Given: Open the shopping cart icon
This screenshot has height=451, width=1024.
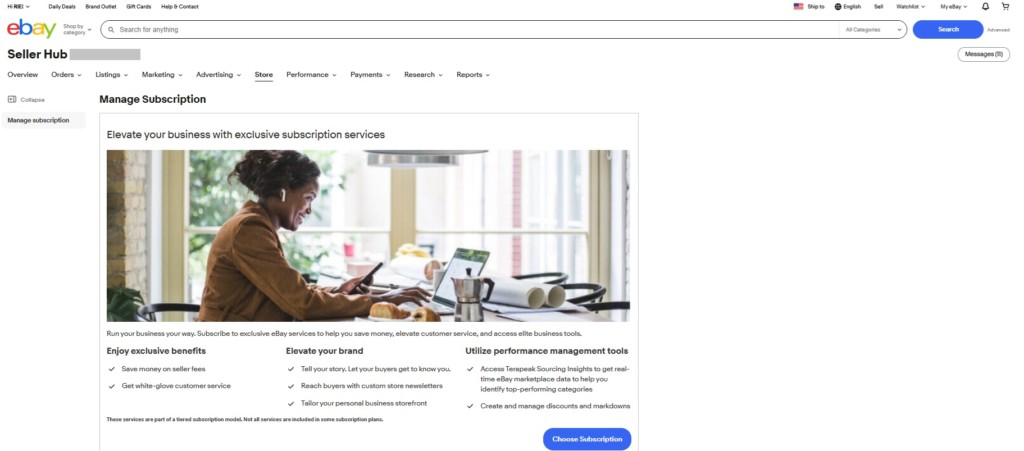Looking at the screenshot, I should (1005, 7).
